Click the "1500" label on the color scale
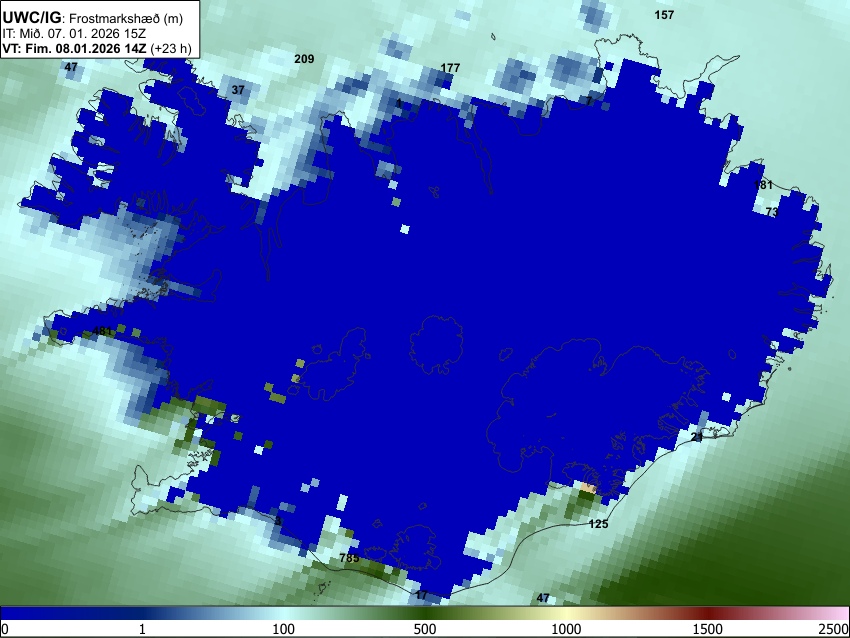This screenshot has width=850, height=638. click(707, 629)
